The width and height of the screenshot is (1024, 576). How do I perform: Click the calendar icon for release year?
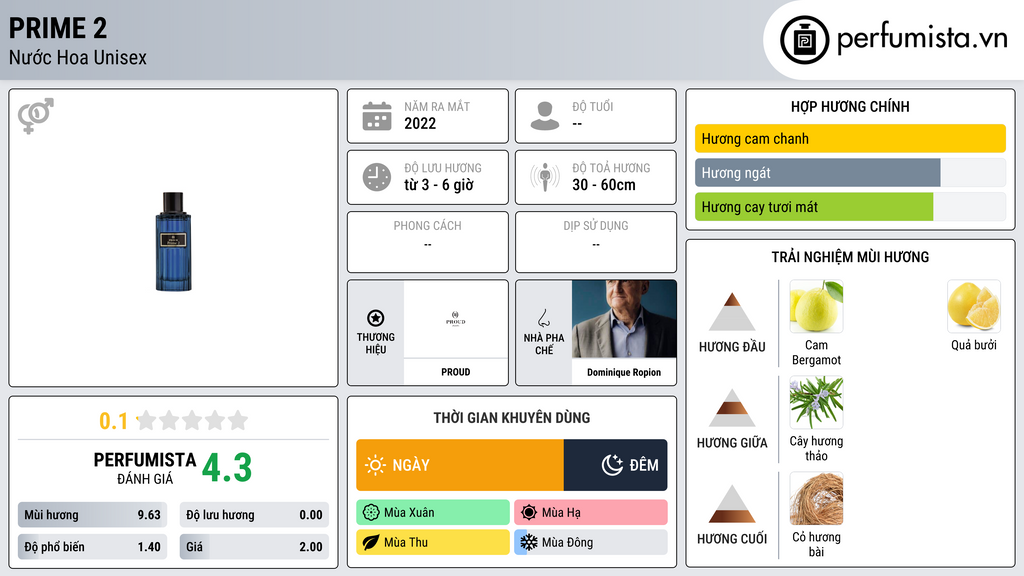(x=377, y=116)
